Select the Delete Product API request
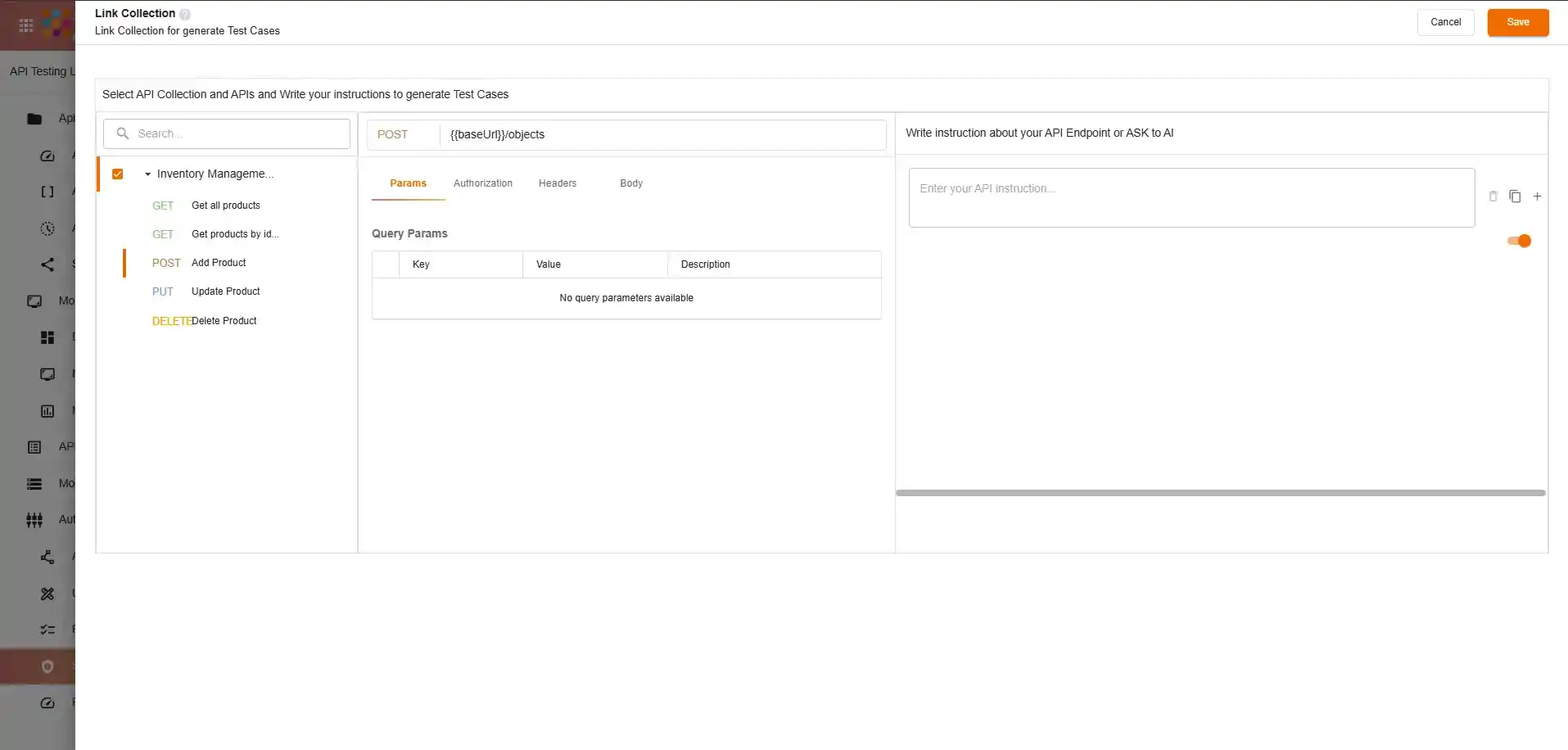 pyautogui.click(x=224, y=321)
